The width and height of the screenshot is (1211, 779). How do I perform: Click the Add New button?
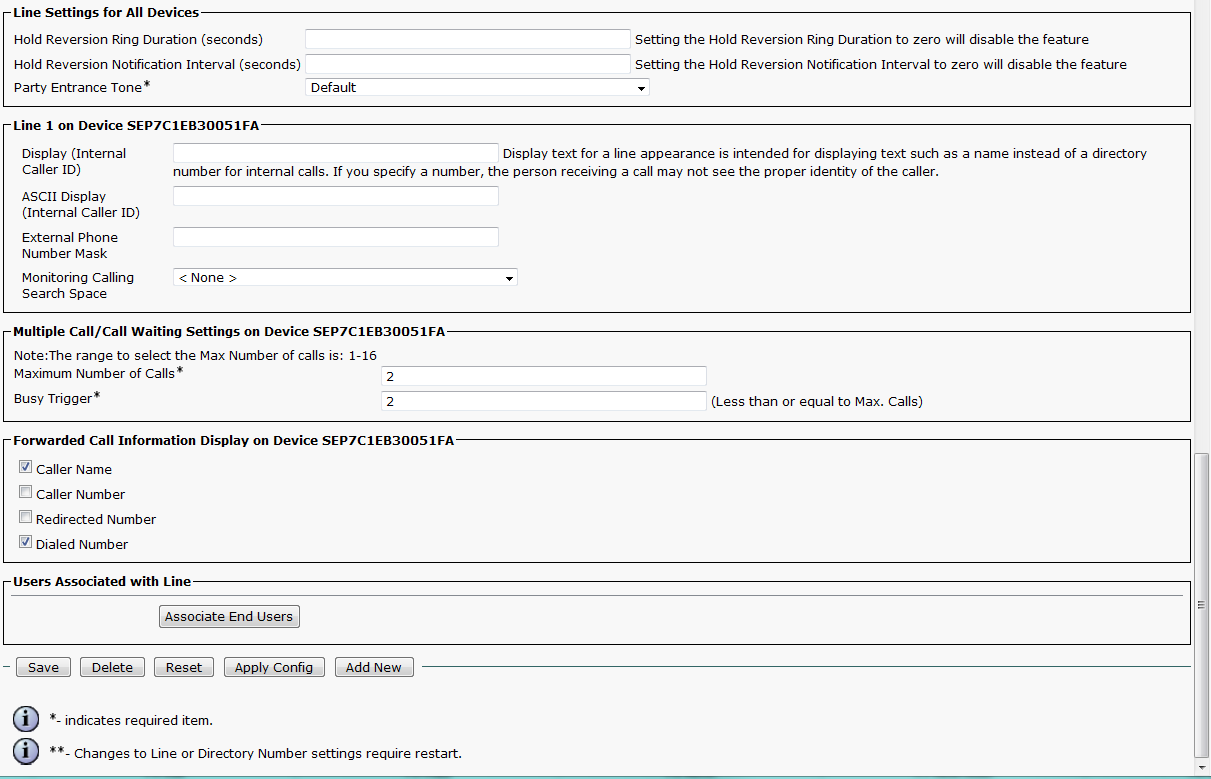[x=374, y=667]
